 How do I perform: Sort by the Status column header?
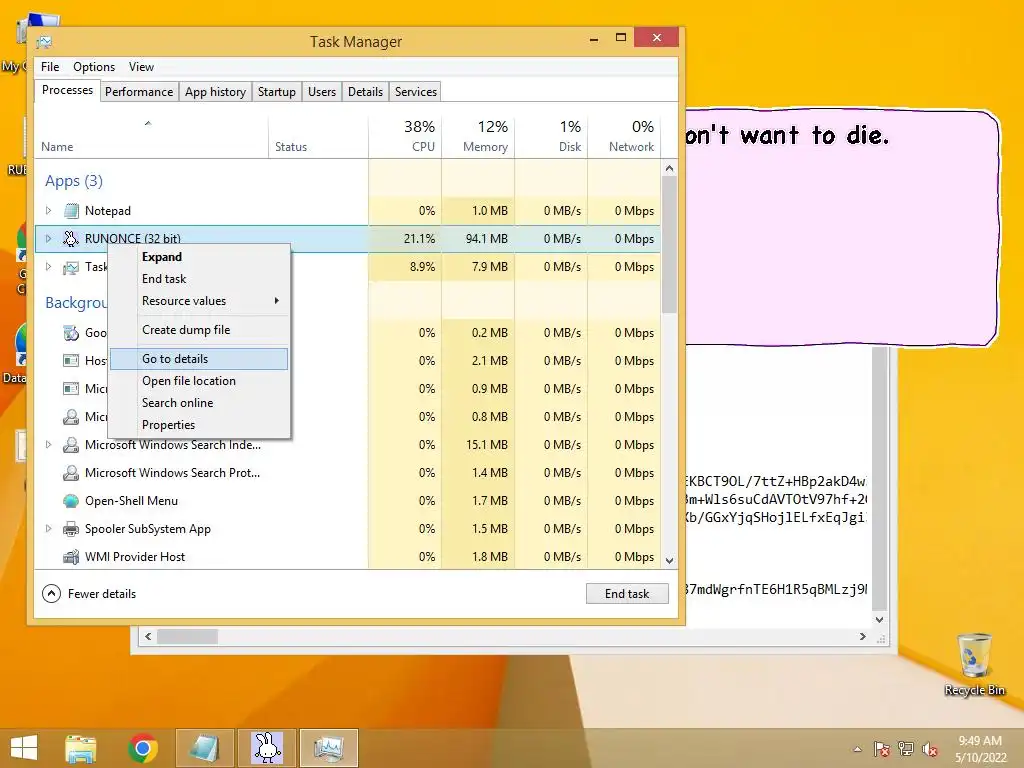tap(318, 137)
